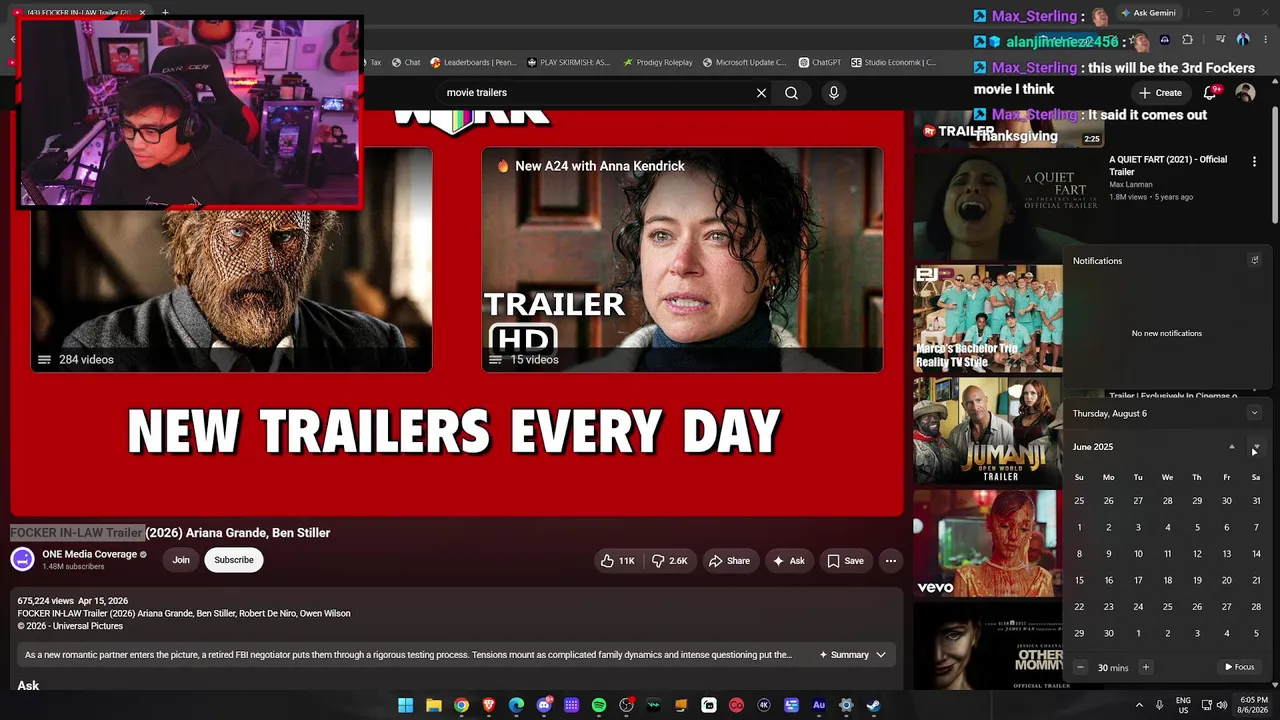Dislike the Focker In-Law trailer video
The width and height of the screenshot is (1280, 720).
tap(670, 561)
